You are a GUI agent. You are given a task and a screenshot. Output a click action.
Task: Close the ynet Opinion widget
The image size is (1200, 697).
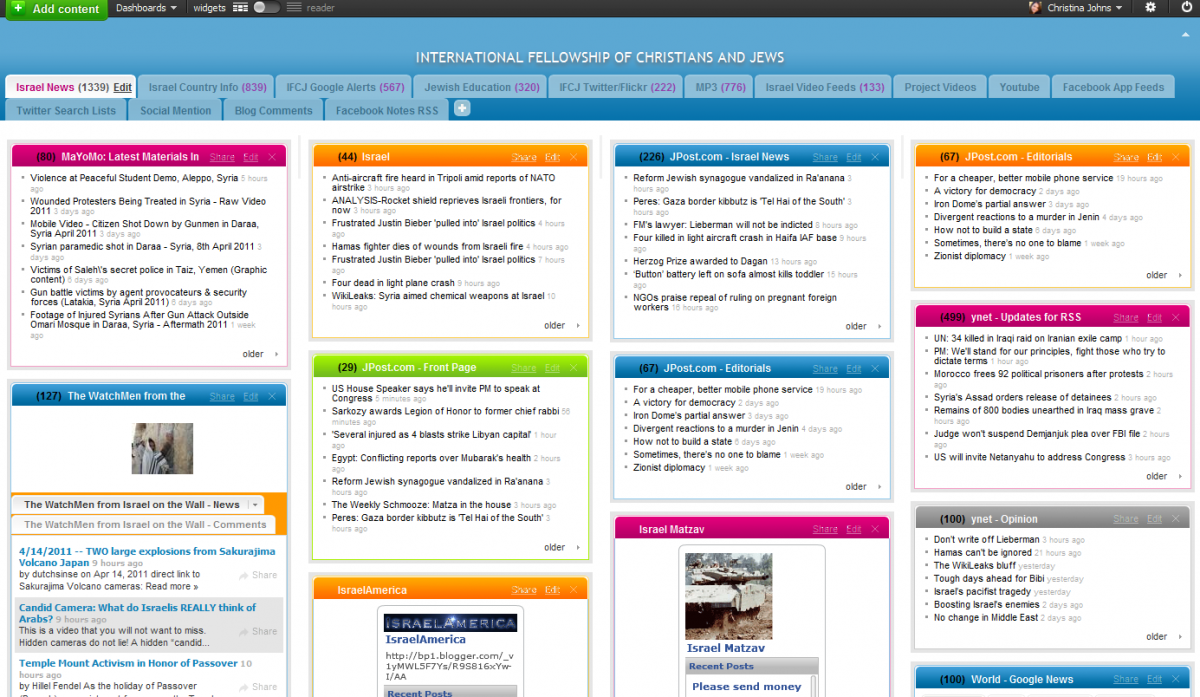click(x=1176, y=519)
